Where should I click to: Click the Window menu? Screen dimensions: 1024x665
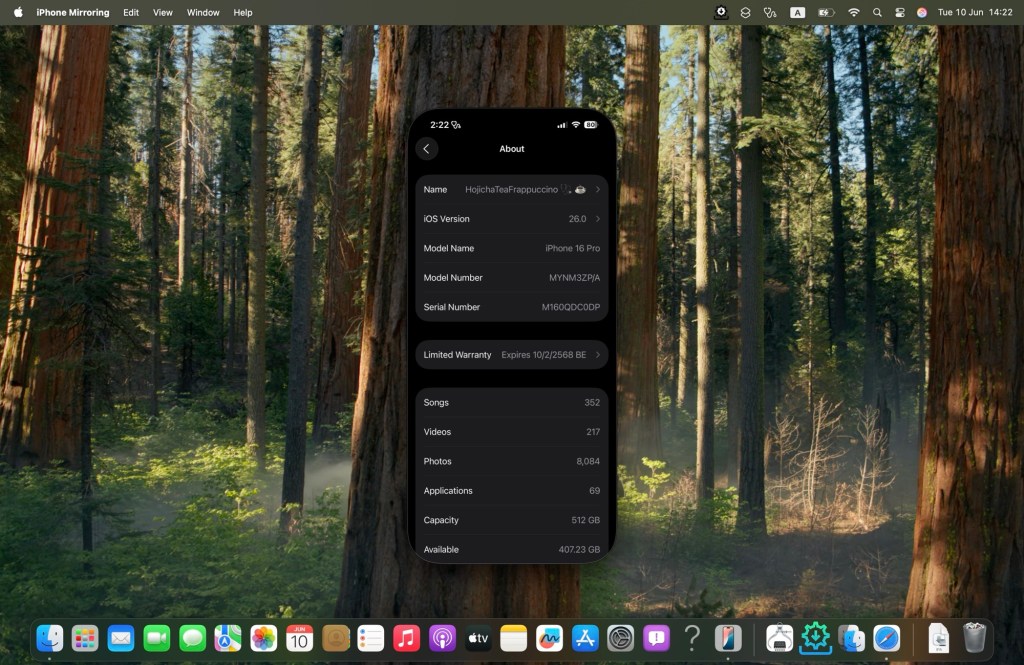coord(203,12)
